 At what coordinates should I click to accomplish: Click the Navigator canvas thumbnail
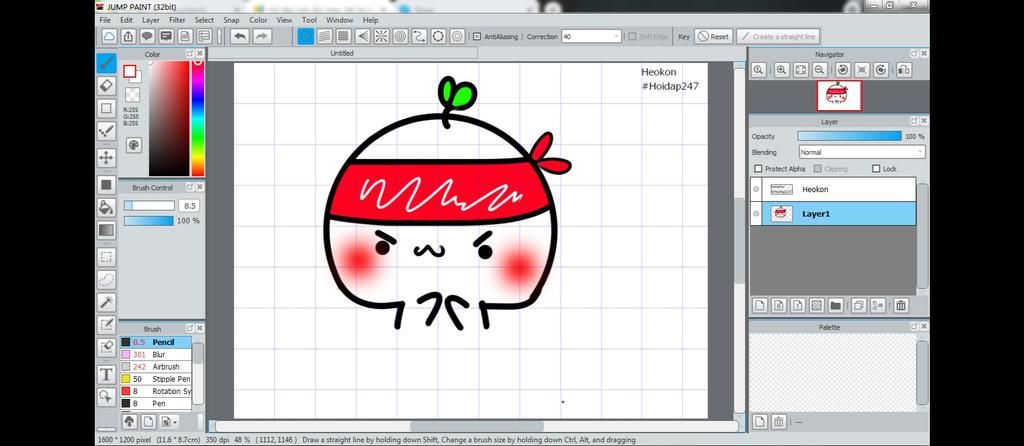[839, 95]
